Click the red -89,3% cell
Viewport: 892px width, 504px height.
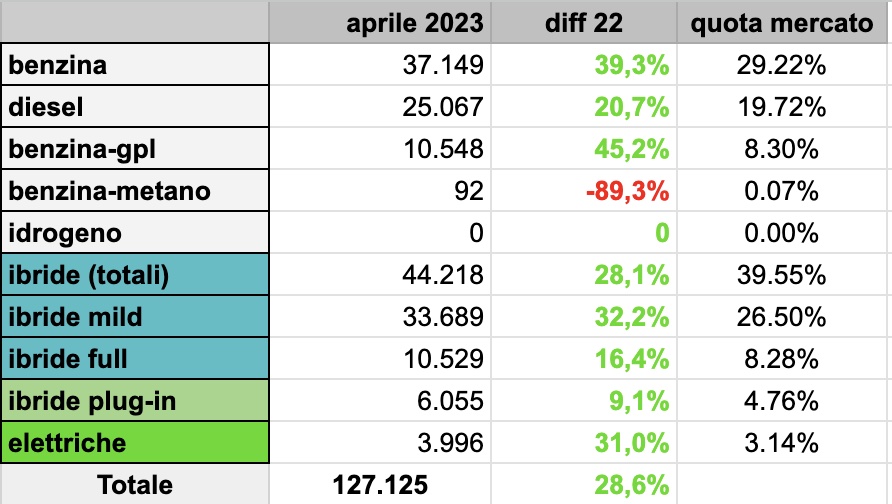pyautogui.click(x=584, y=191)
